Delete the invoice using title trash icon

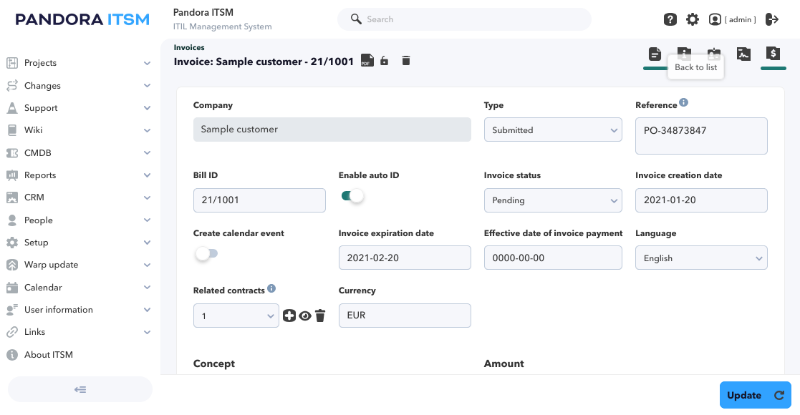click(x=406, y=61)
